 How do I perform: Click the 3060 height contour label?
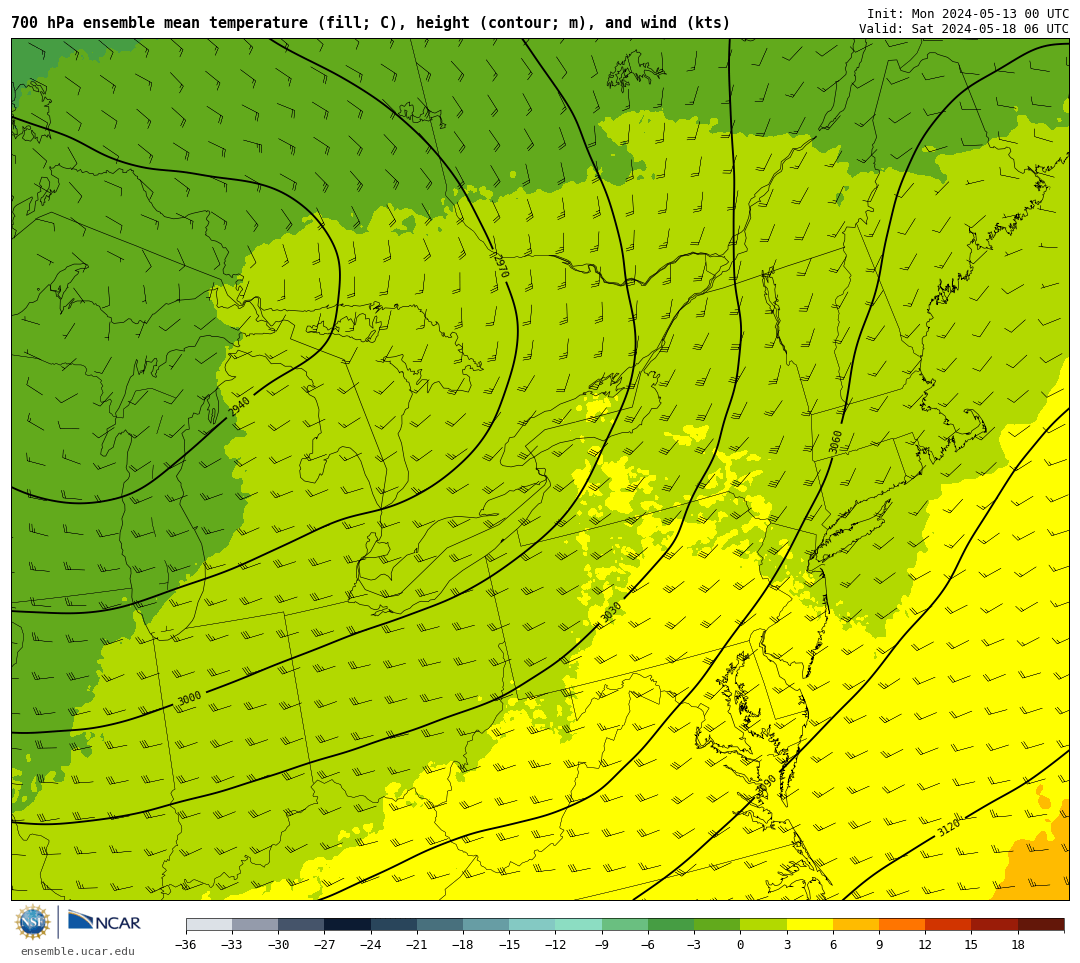[835, 442]
